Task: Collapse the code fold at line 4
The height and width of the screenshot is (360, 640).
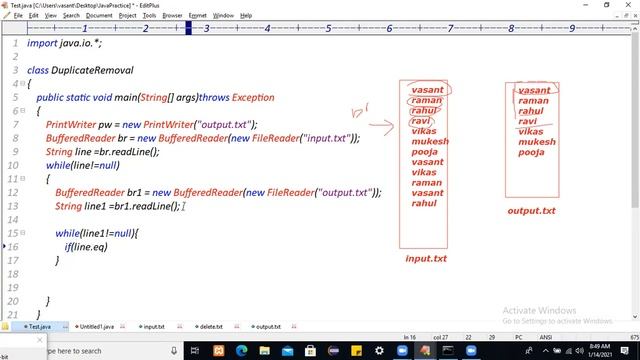Action: 23,83
